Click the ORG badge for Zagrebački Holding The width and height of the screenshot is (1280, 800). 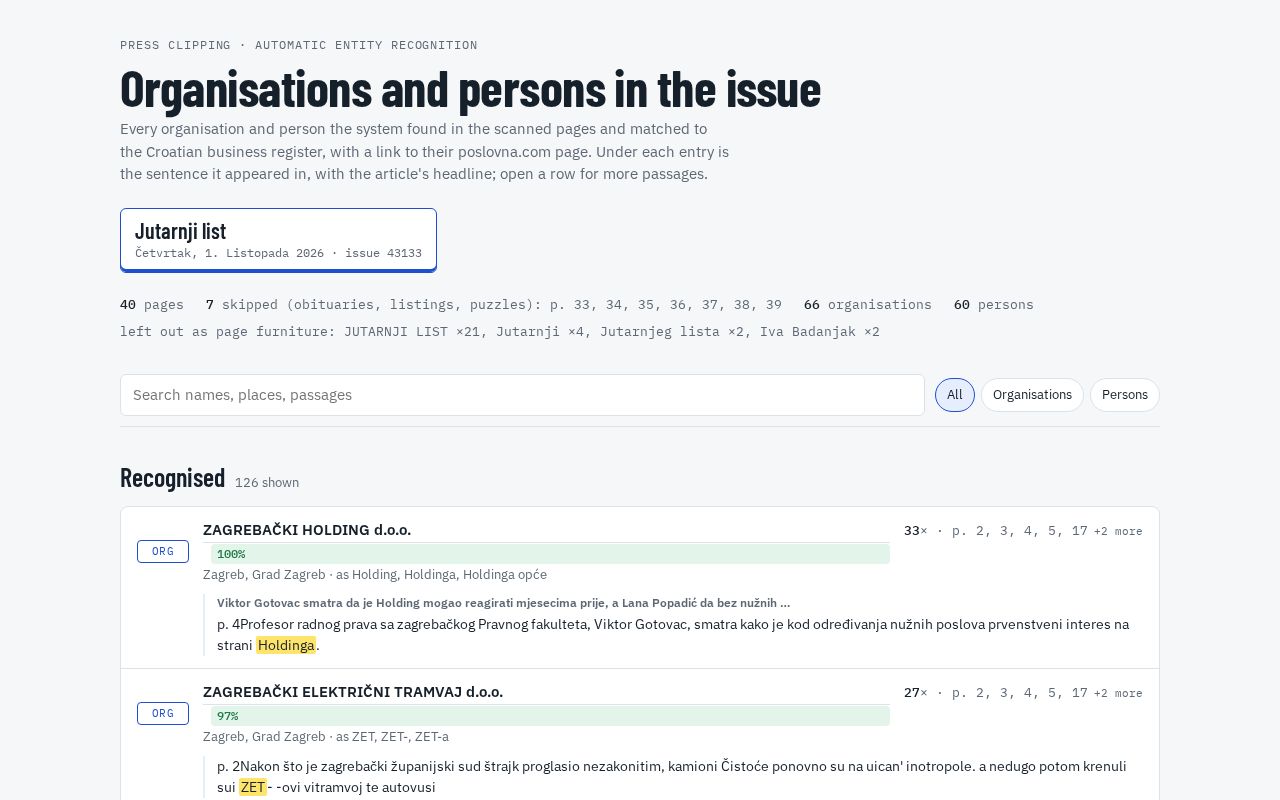(x=163, y=551)
